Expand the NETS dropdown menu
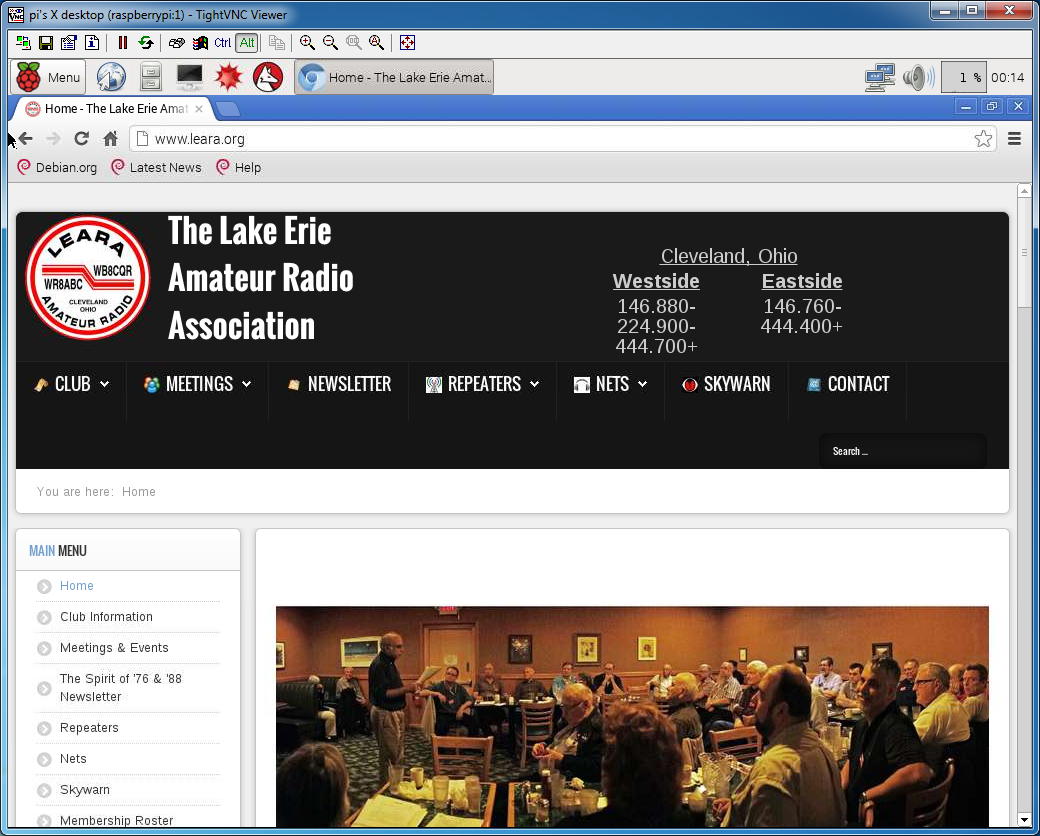 (x=610, y=384)
